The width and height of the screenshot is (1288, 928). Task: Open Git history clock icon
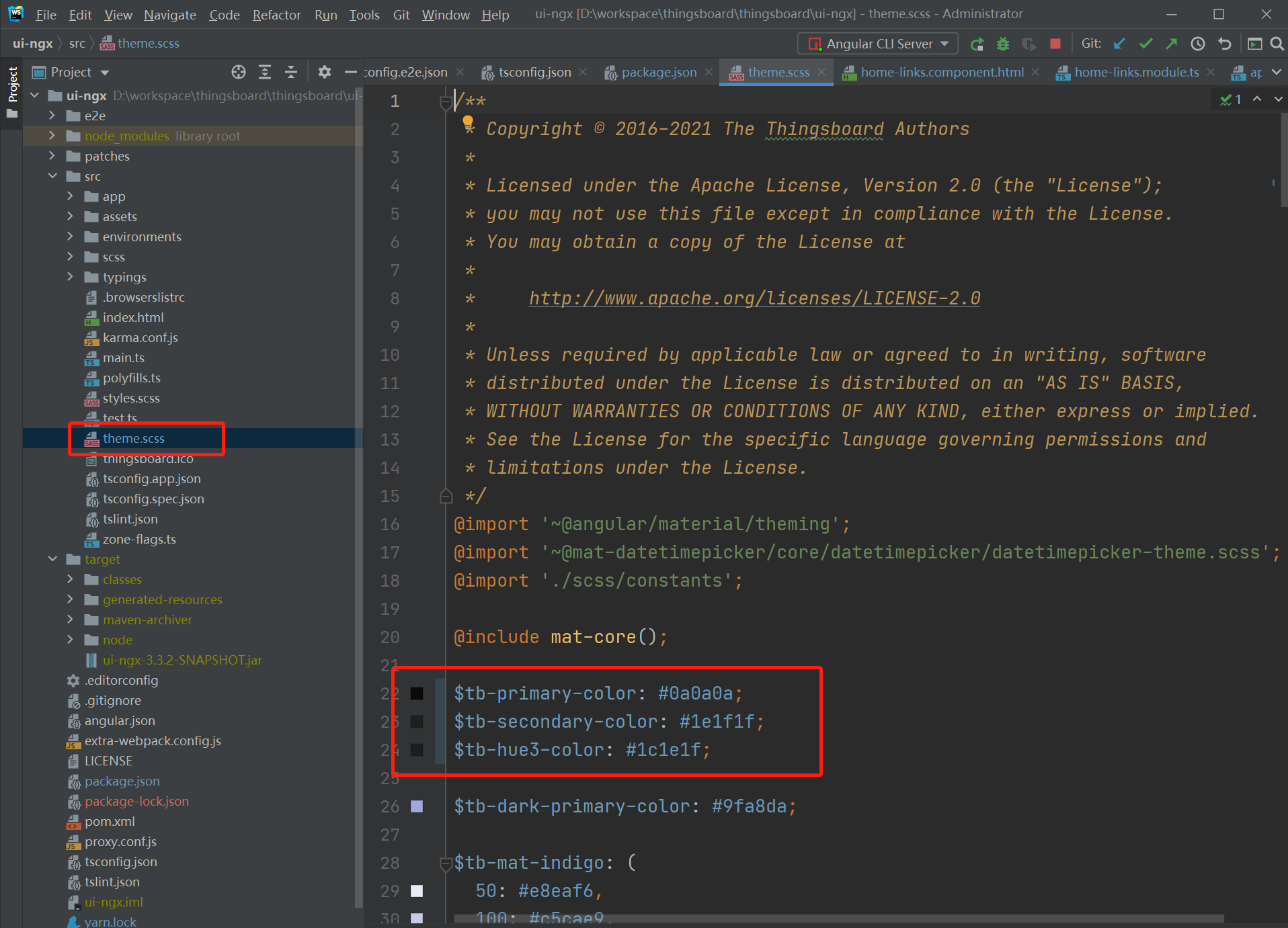click(x=1198, y=44)
